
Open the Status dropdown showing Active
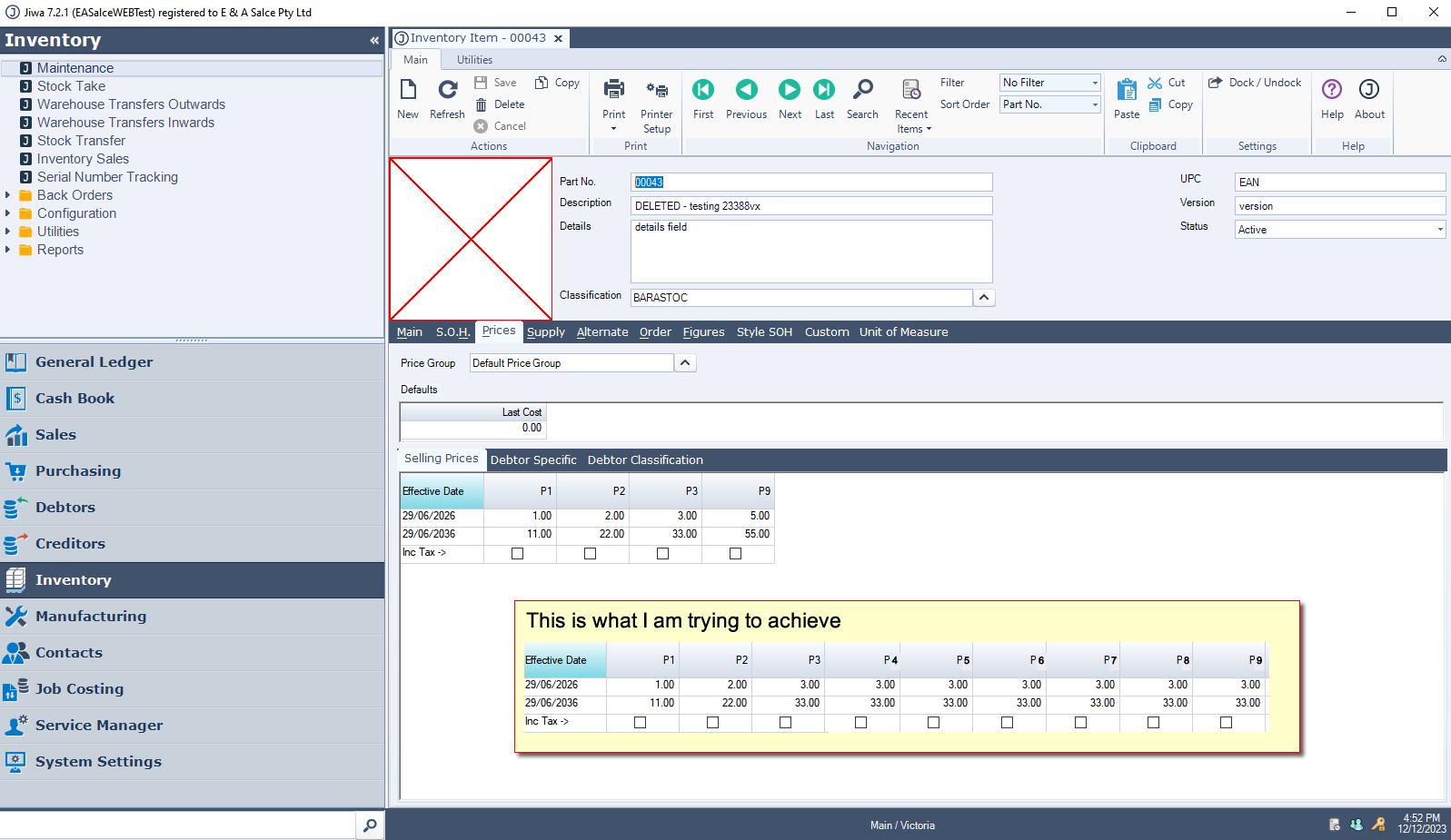point(1339,230)
